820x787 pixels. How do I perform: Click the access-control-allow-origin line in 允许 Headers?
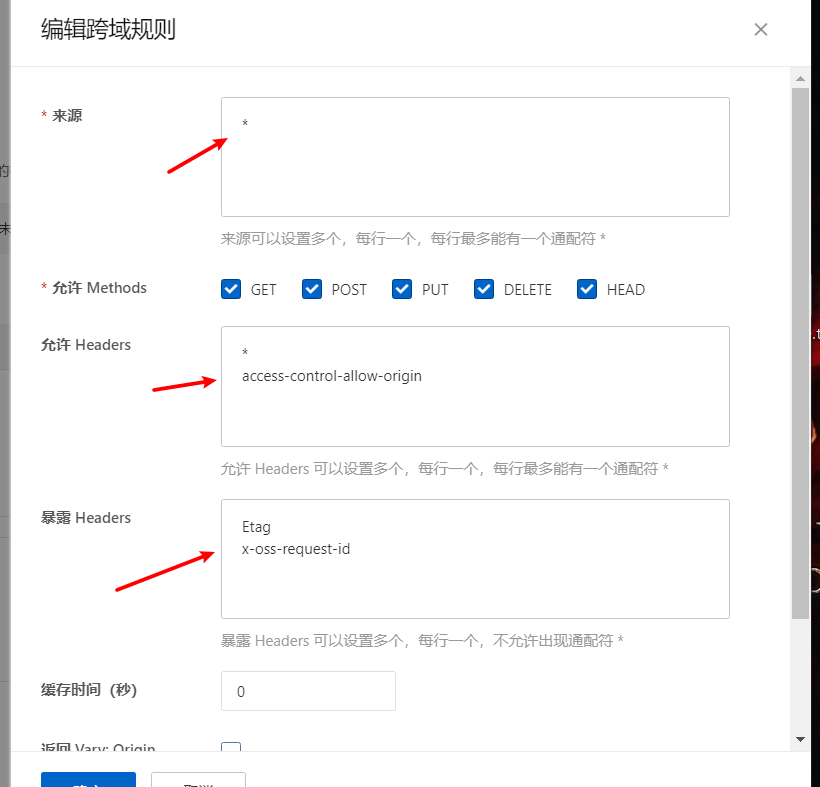pyautogui.click(x=331, y=376)
